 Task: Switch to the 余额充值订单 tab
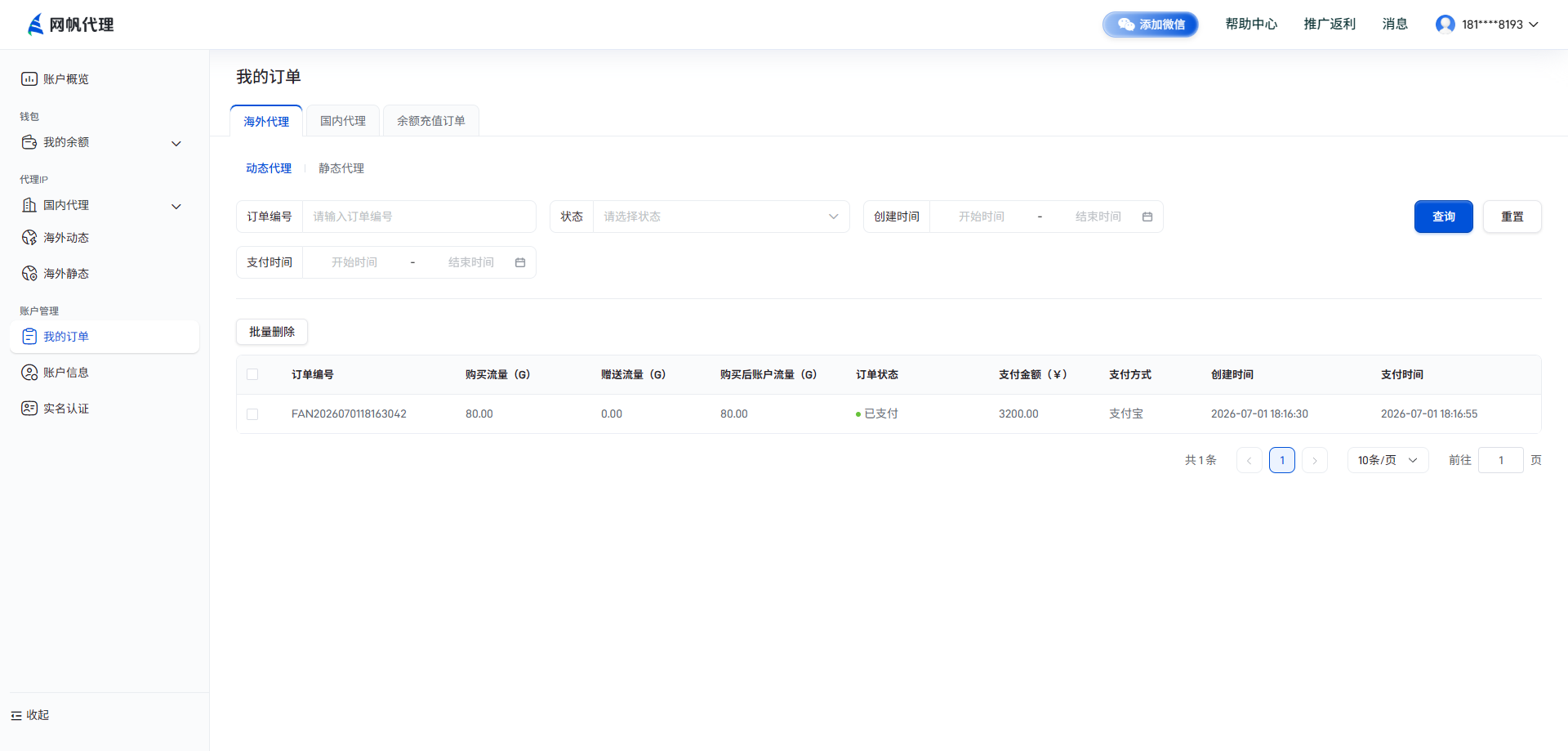coord(431,121)
